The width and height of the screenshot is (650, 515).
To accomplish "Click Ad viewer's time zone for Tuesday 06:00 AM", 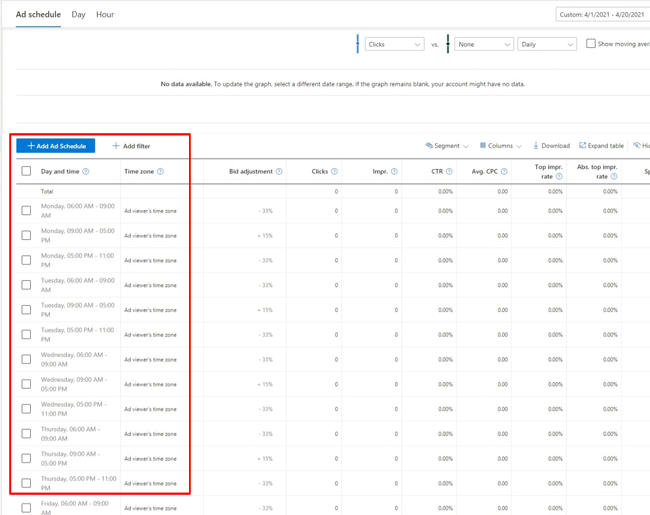I will click(150, 285).
